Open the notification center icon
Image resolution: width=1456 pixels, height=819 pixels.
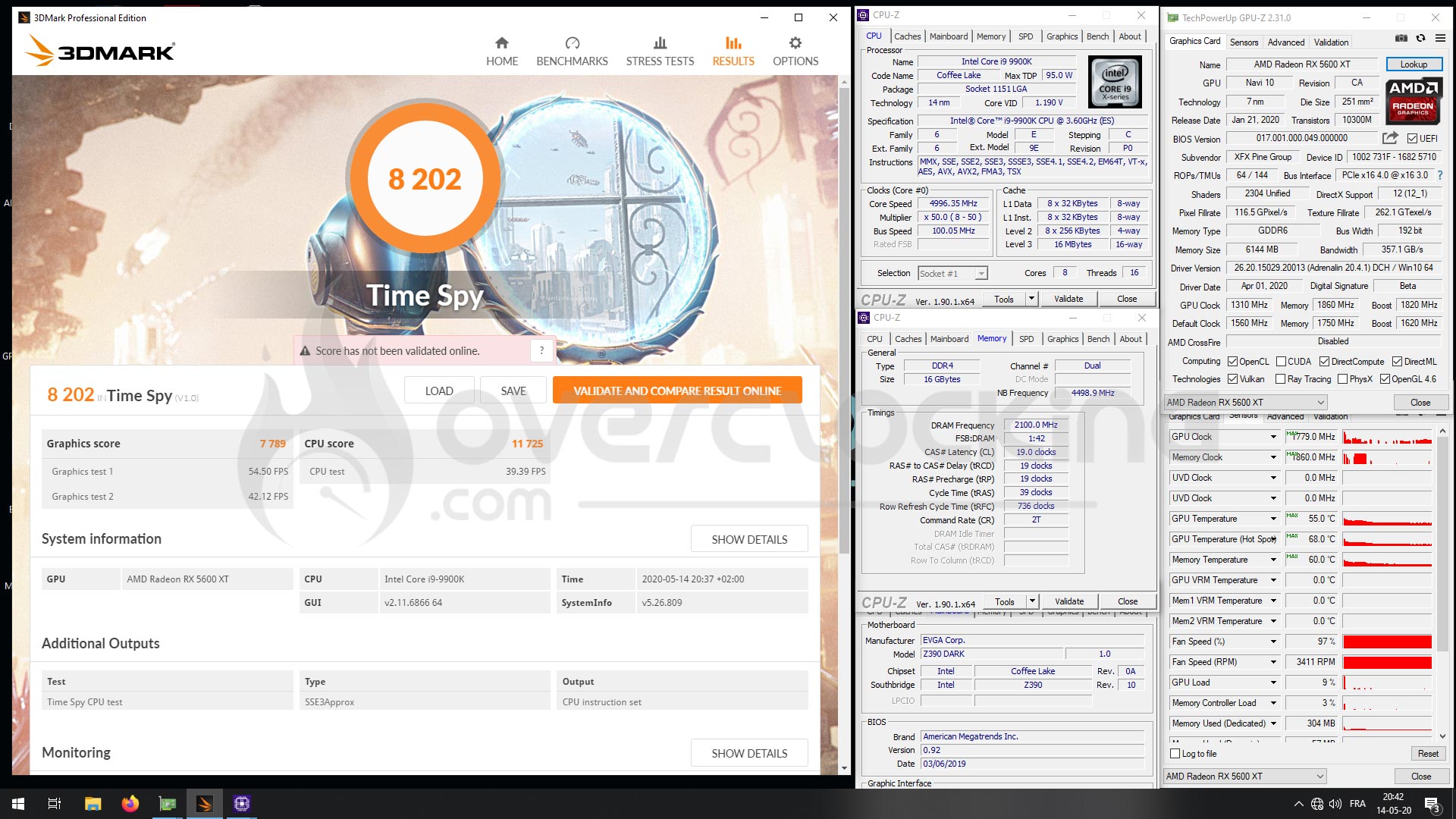(1432, 804)
